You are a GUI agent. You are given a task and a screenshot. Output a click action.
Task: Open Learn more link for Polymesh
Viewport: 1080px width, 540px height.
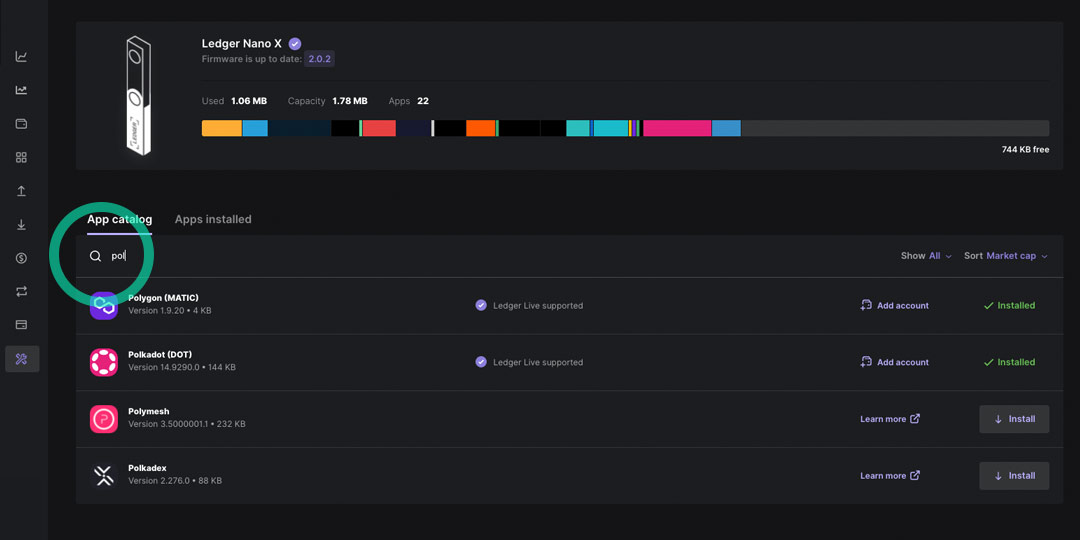point(890,419)
